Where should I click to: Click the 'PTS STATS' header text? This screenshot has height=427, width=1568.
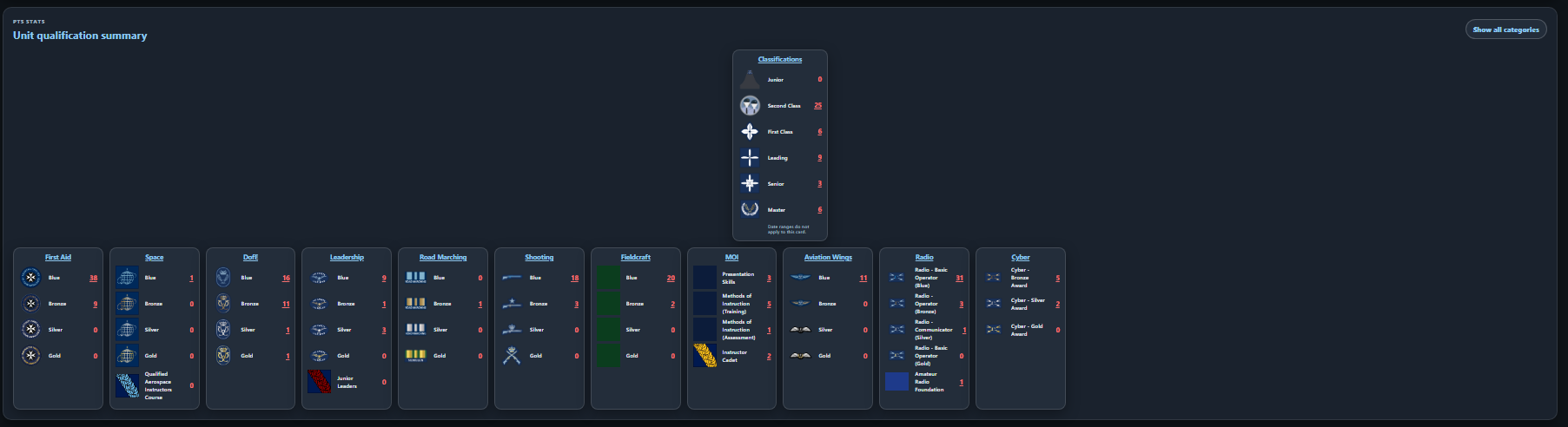coord(29,22)
